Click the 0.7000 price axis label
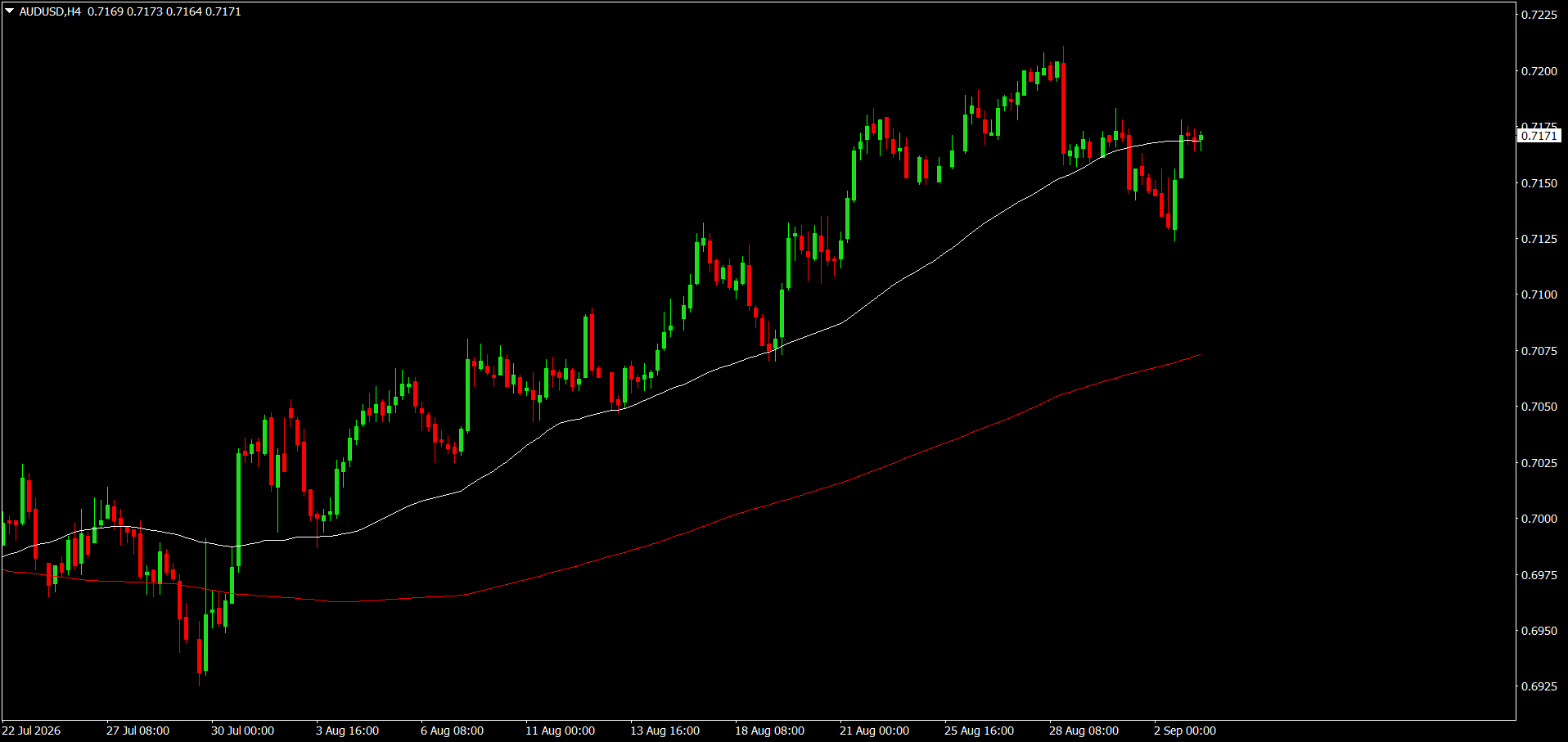The width and height of the screenshot is (1568, 742). (1539, 519)
